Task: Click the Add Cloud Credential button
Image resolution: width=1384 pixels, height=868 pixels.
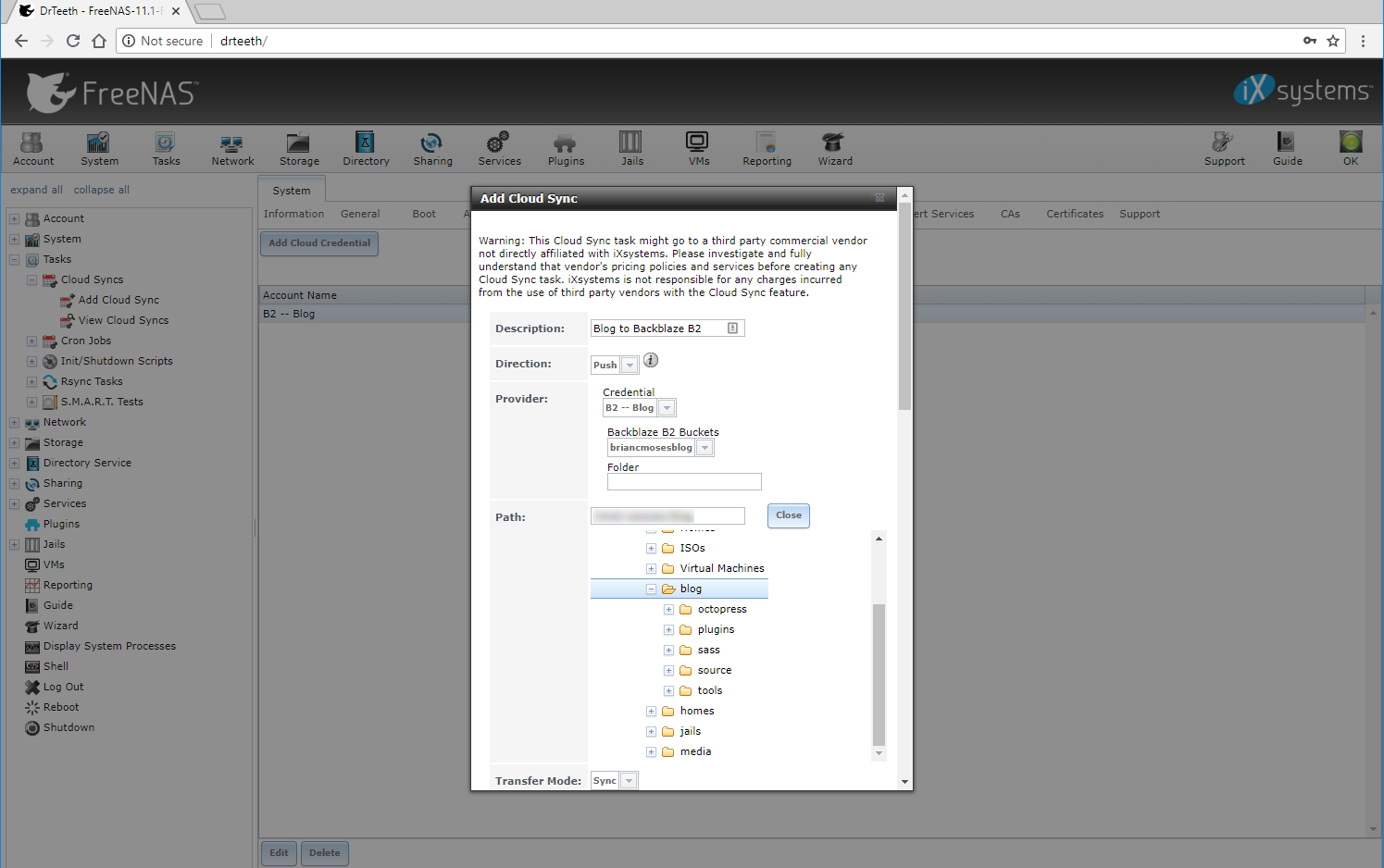Action: point(319,243)
